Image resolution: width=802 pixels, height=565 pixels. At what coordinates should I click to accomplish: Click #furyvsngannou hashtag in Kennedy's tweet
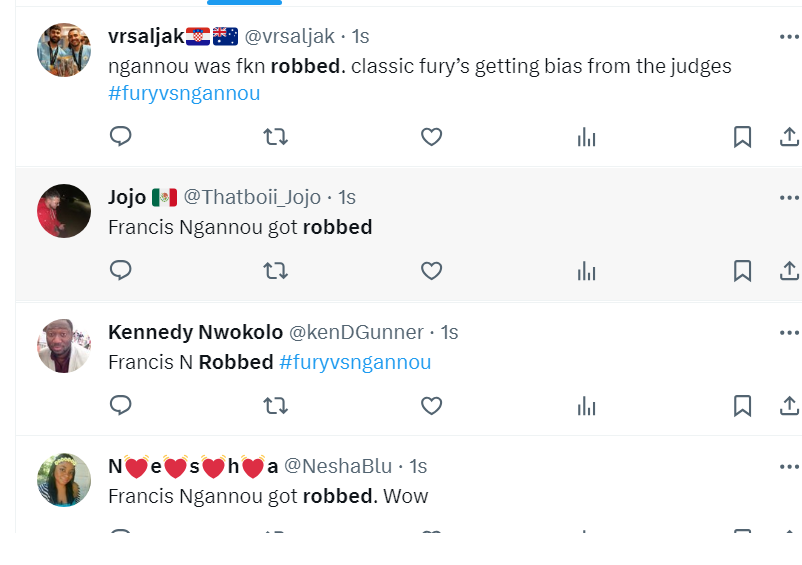355,362
